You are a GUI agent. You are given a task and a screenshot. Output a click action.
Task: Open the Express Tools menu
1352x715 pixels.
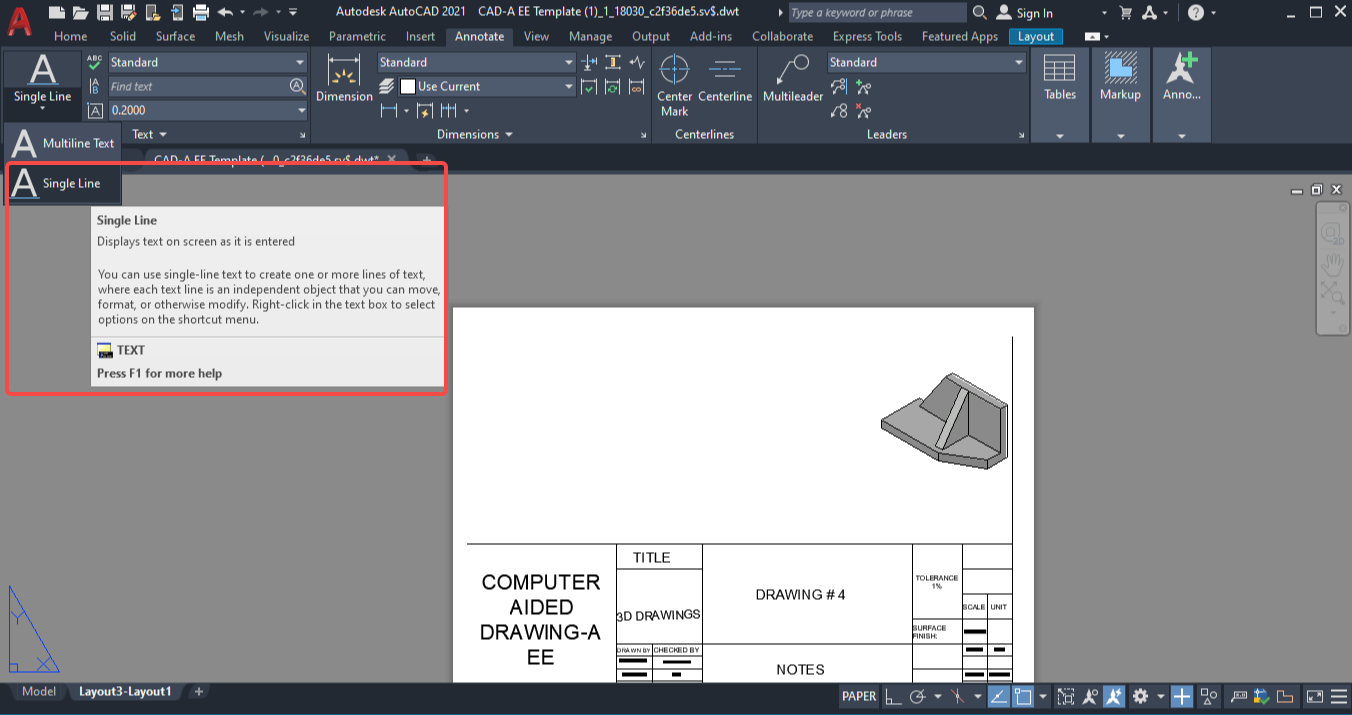[x=866, y=36]
